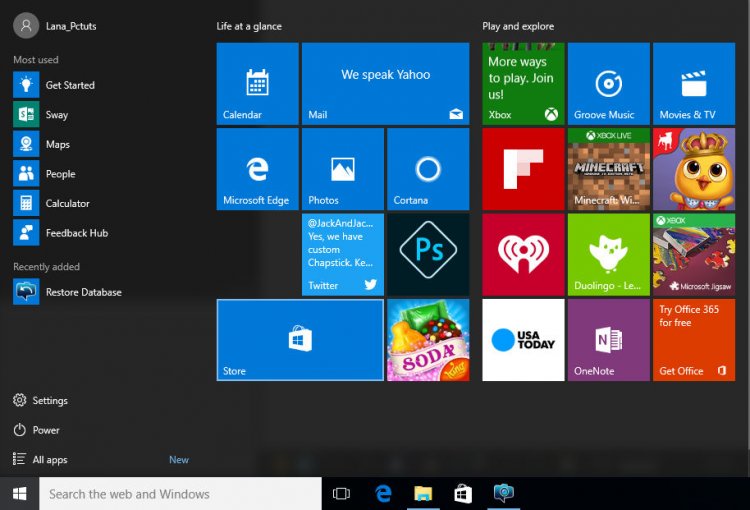Launch Photoshop Express tile
The width and height of the screenshot is (750, 510).
[x=428, y=255]
